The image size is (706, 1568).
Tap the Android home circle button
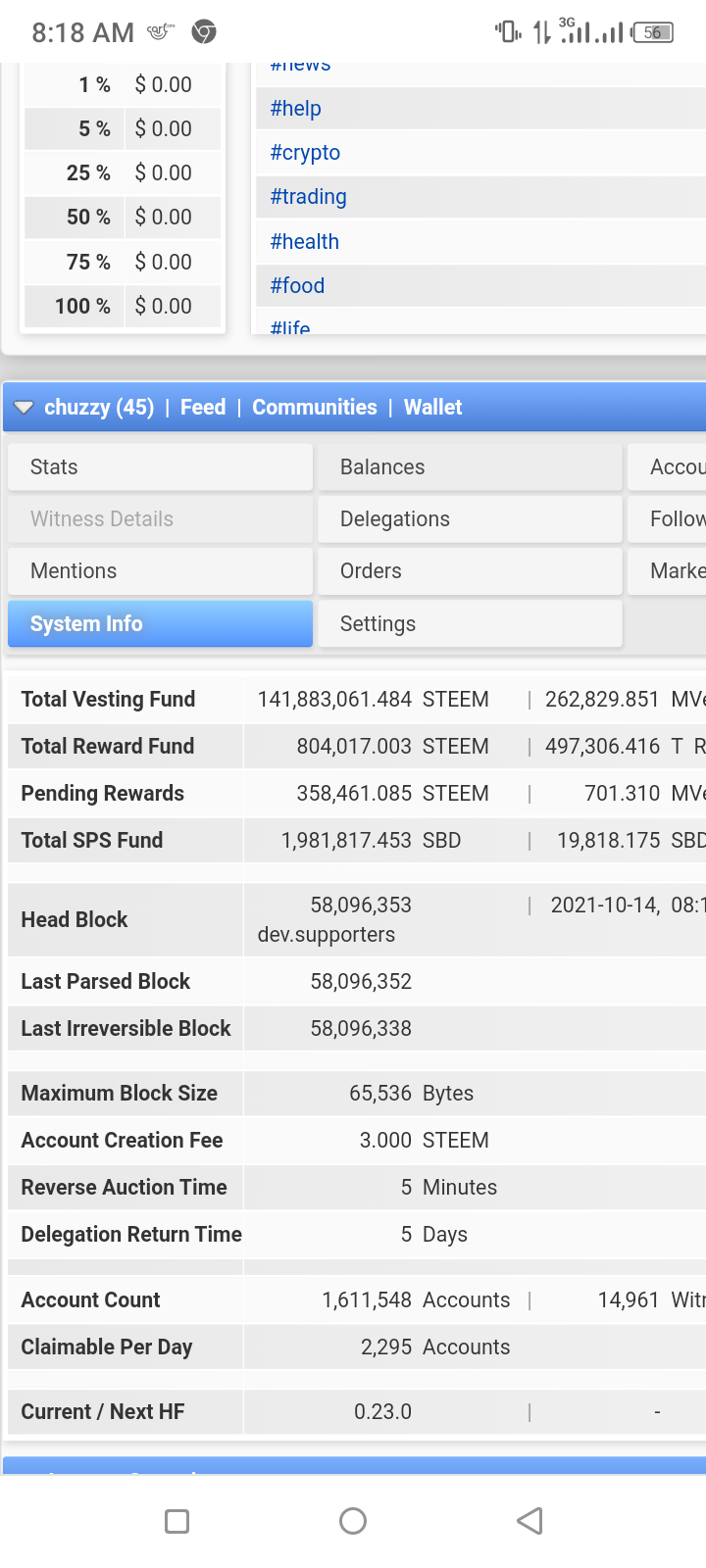[x=353, y=1521]
